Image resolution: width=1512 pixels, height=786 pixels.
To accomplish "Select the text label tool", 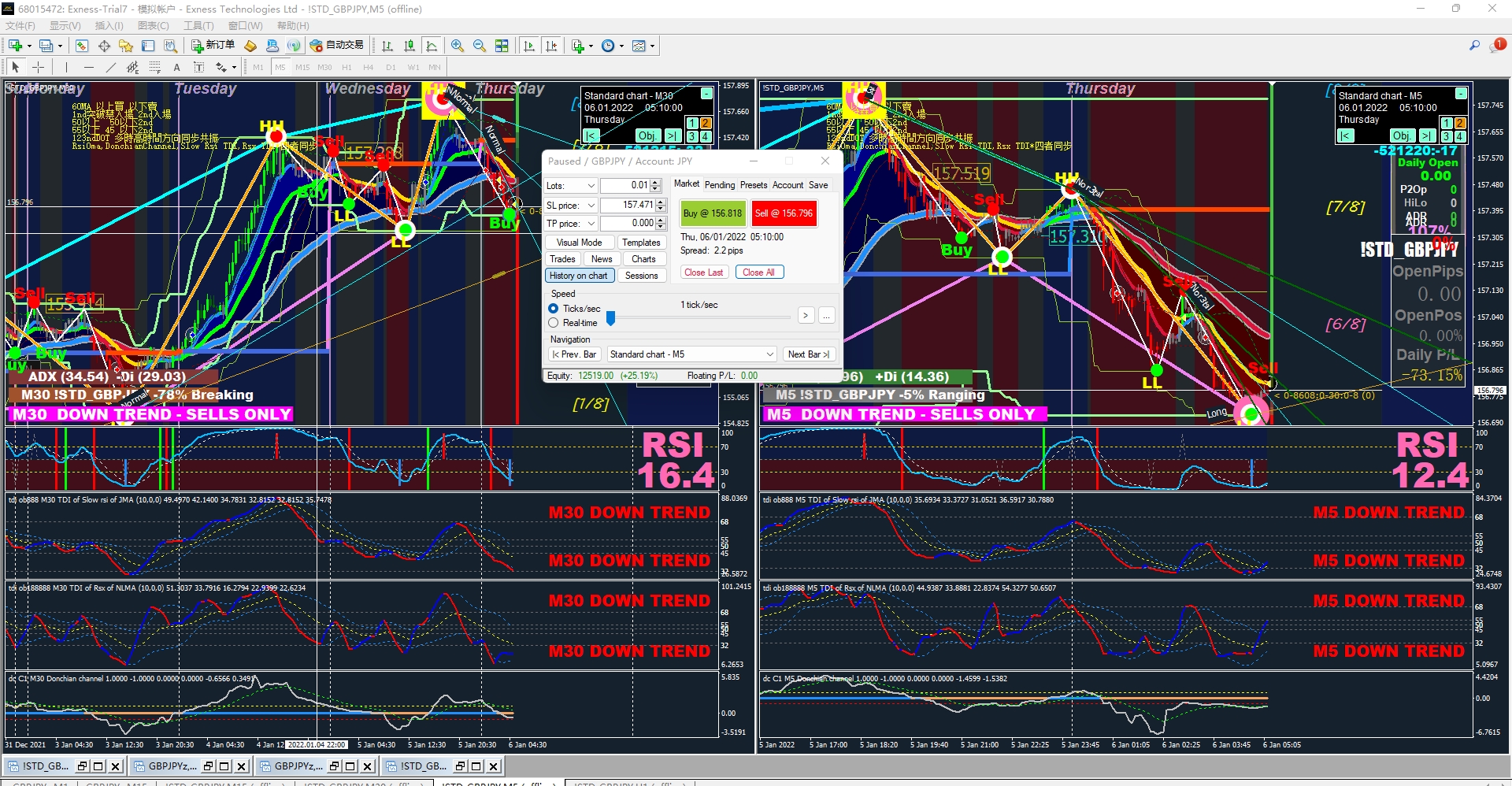I will pyautogui.click(x=198, y=67).
